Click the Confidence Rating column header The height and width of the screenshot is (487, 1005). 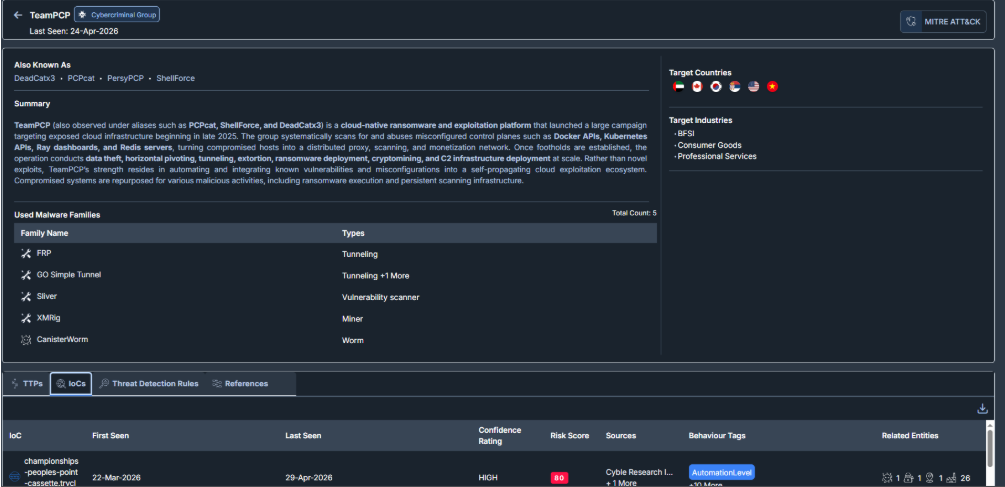500,436
